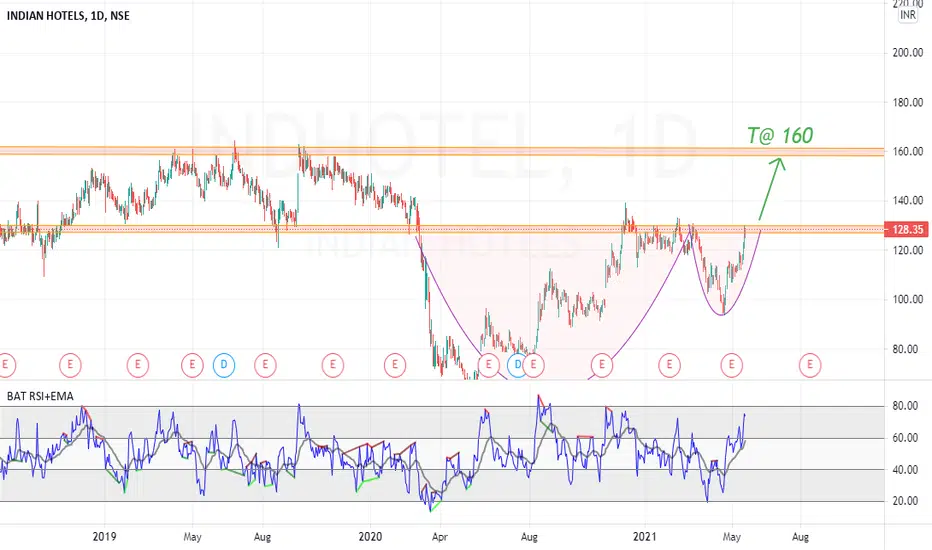Click the Apr label on time axis
This screenshot has height=550, width=932.
pos(439,537)
